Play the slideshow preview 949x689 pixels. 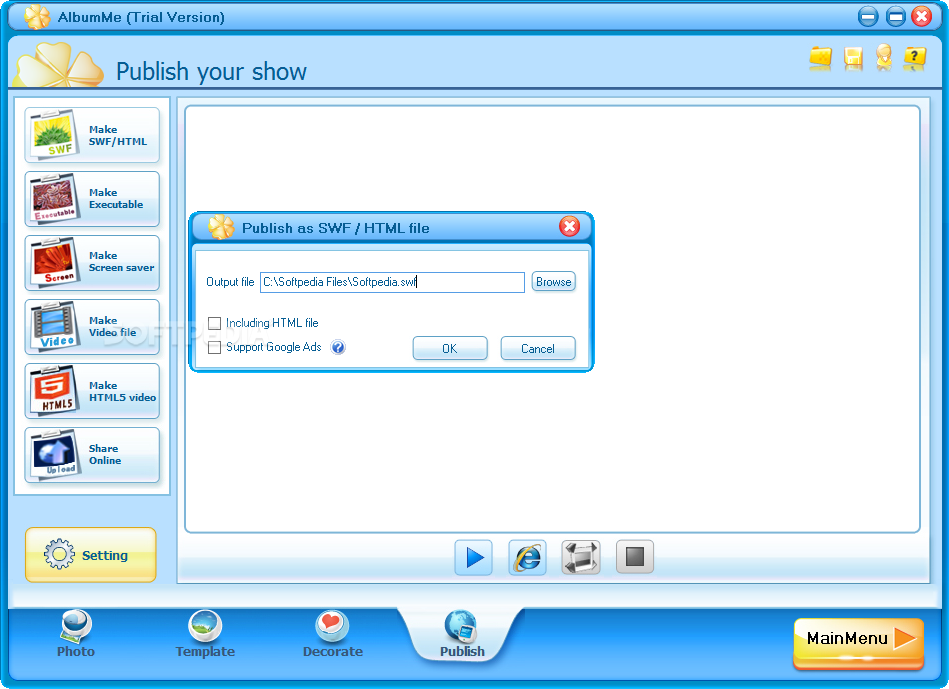[x=473, y=557]
